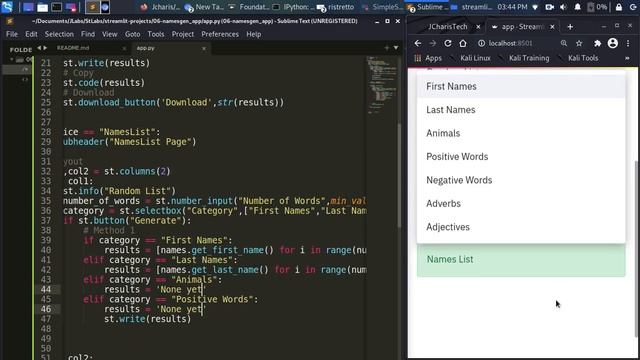The image size is (640, 360).
Task: View site information for localhost
Action: click(481, 43)
